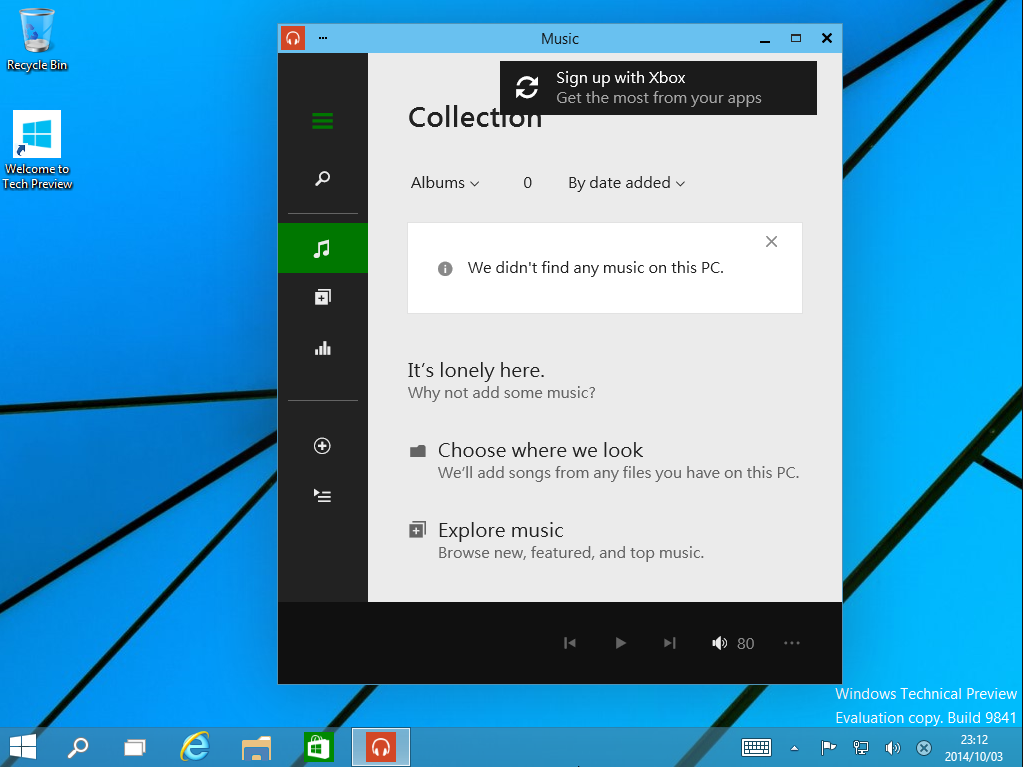Click the sync icon in Xbox banner

coord(527,87)
